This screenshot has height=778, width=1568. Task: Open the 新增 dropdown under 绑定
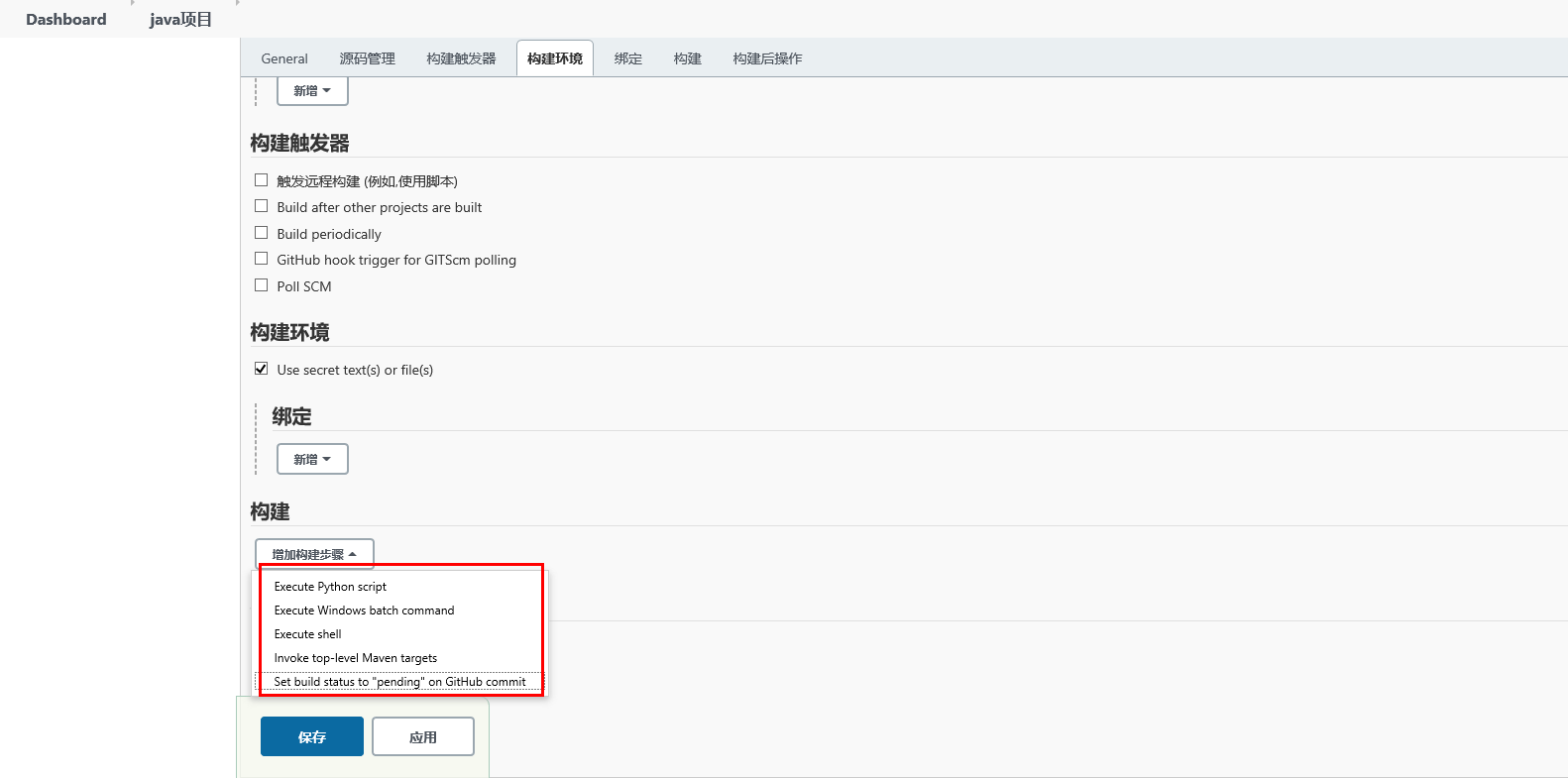[312, 459]
